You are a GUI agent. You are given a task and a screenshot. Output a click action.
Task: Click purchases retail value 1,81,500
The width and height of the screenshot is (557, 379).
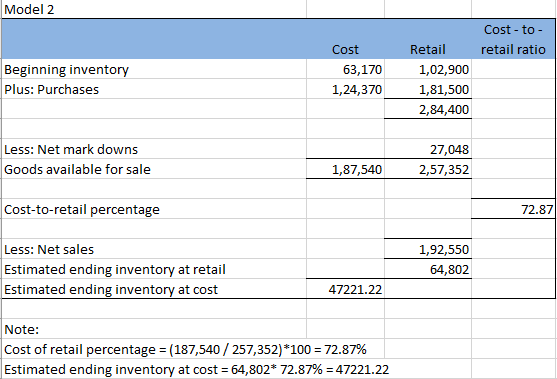[x=428, y=89]
